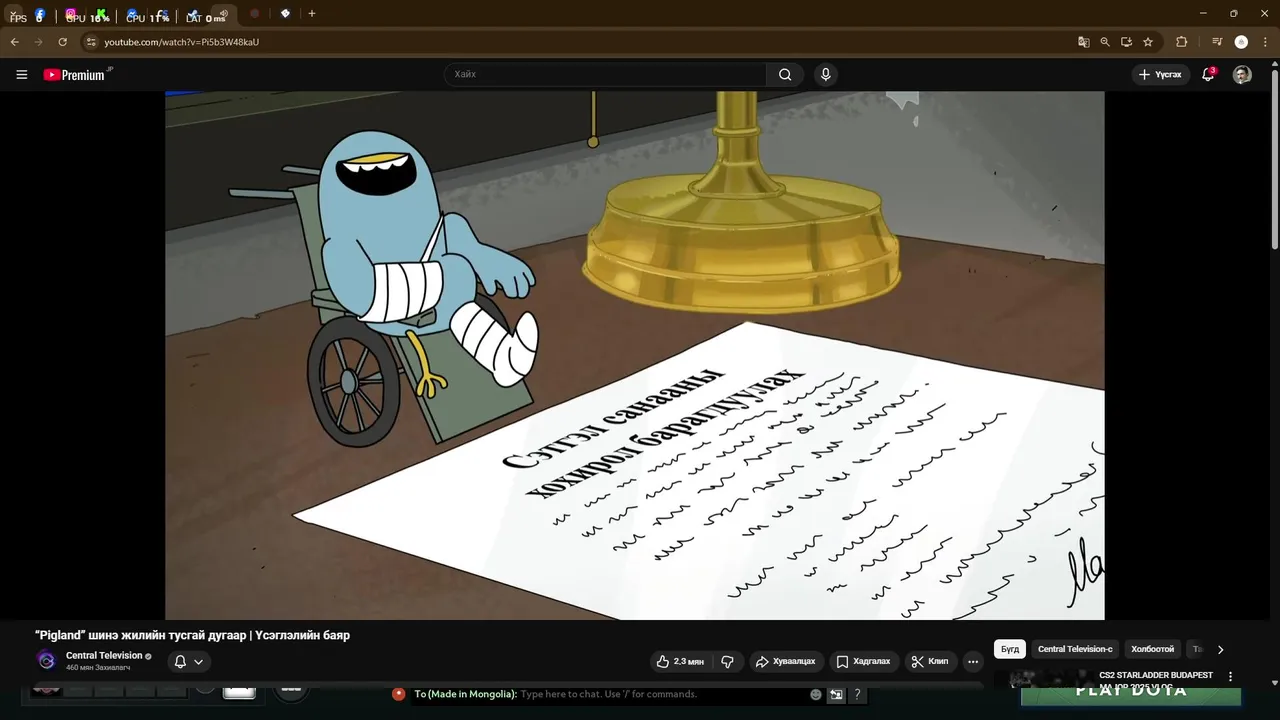The image size is (1280, 720).
Task: Click the browser back arrow
Action: pos(14,42)
